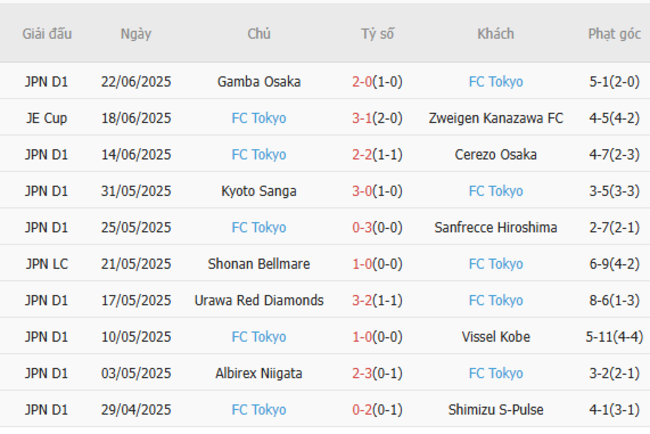Open Shimizu S-Pulse team link
The image size is (650, 434).
[x=495, y=410]
